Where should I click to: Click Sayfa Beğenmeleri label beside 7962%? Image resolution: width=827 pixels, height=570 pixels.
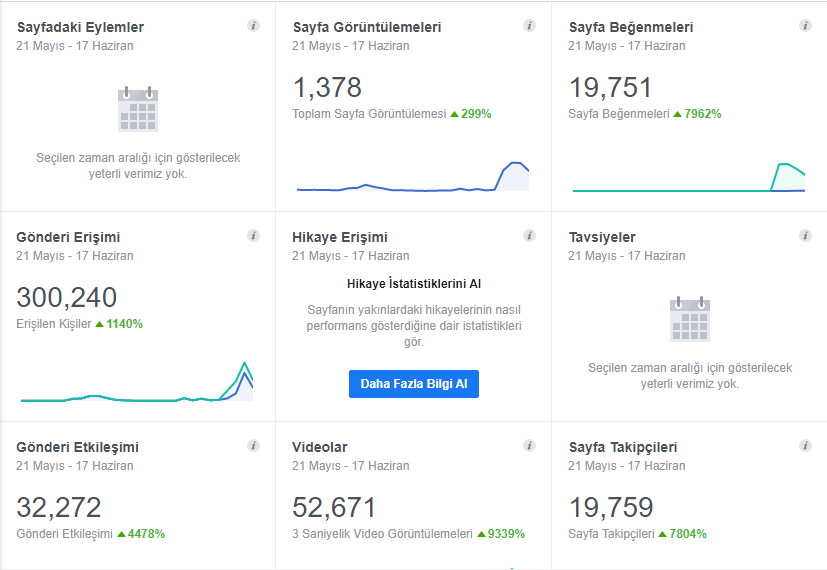619,114
